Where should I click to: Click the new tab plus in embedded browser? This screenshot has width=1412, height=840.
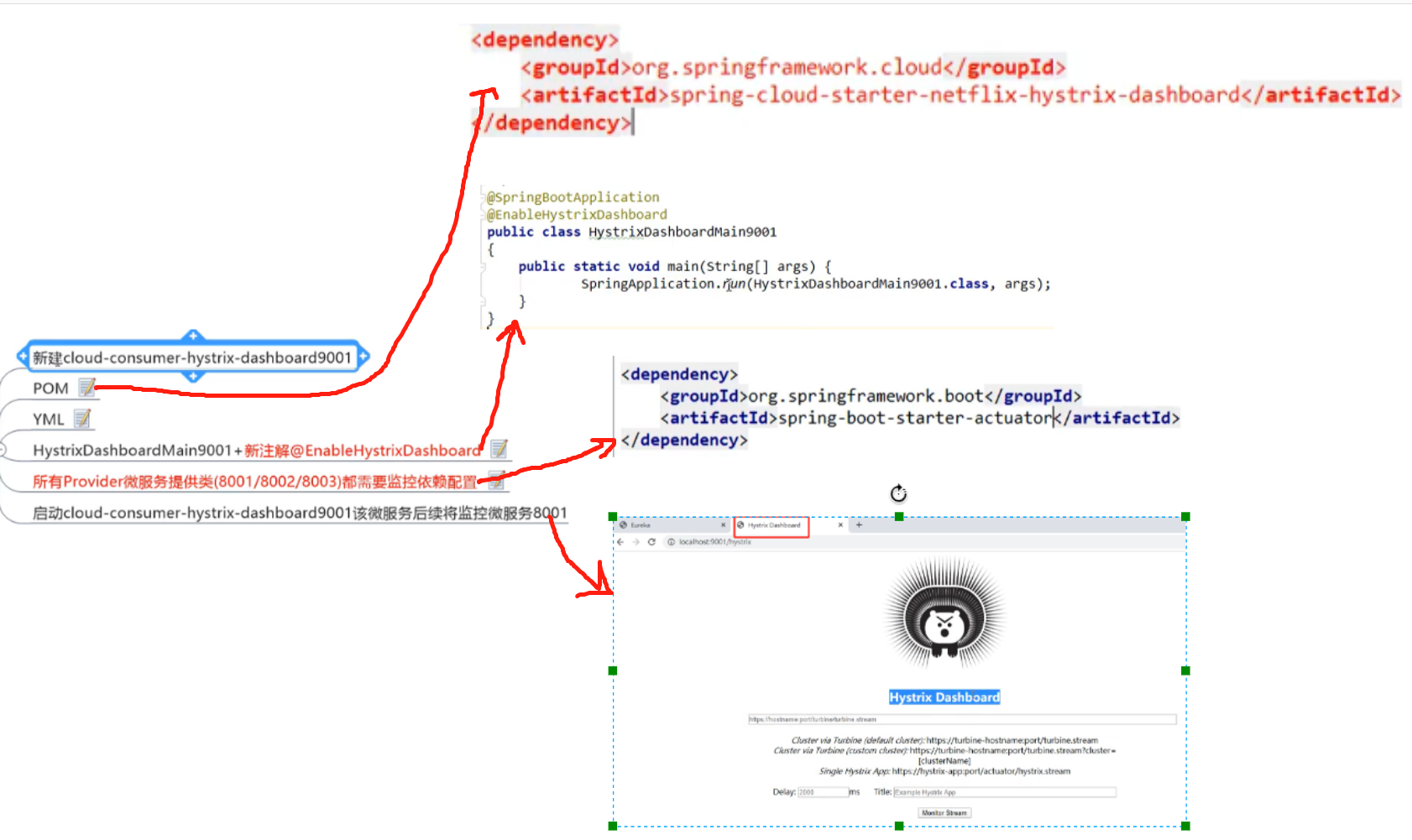[859, 525]
